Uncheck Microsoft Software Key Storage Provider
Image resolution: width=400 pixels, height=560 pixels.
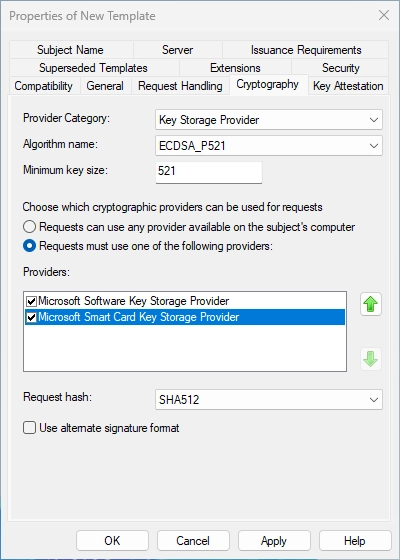(31, 301)
